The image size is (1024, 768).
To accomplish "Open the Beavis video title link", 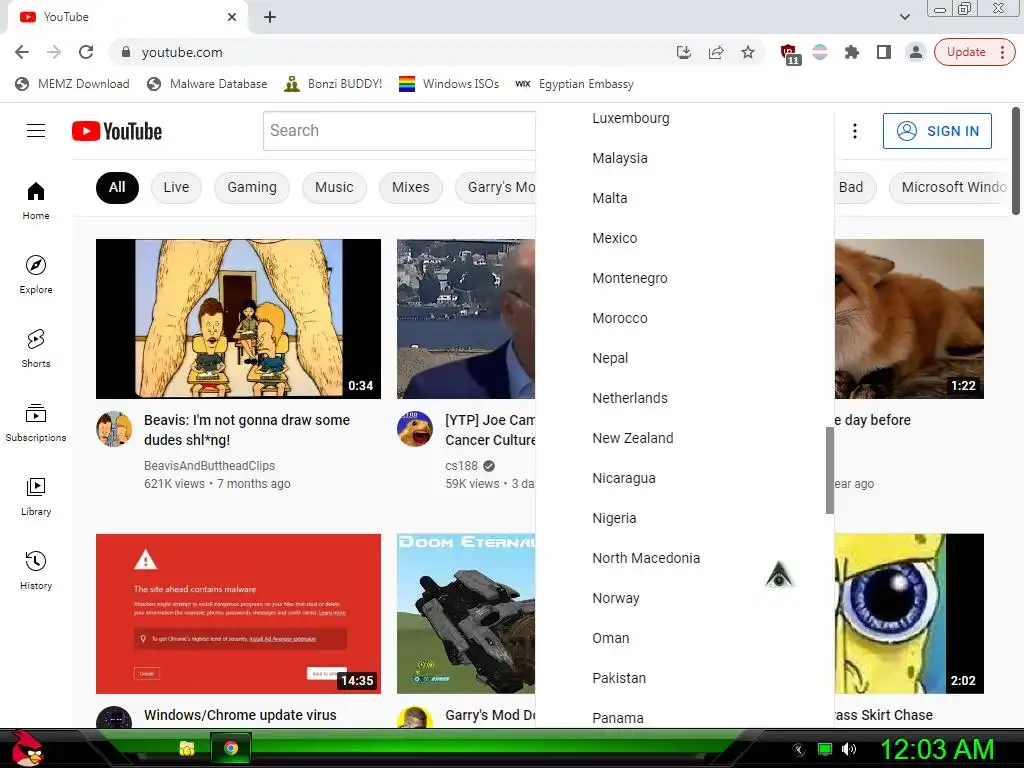I will (x=247, y=430).
